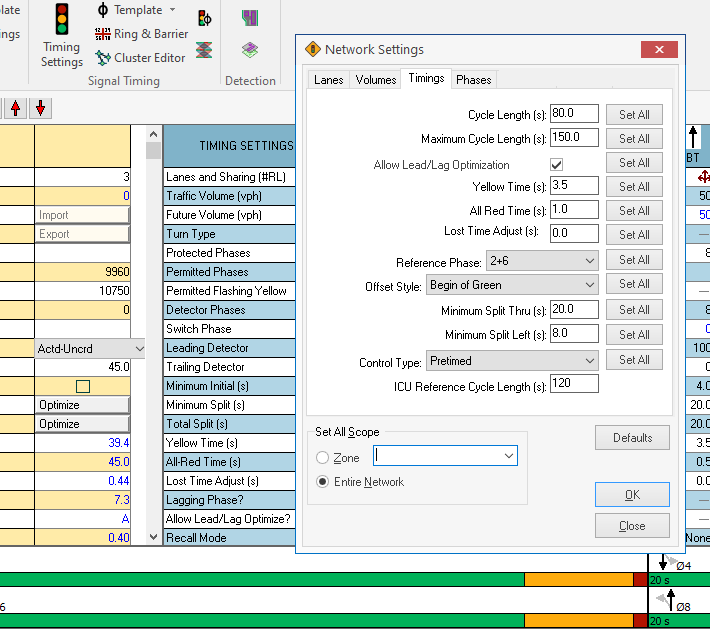Select the Zone scope radio button
Image resolution: width=710 pixels, height=629 pixels.
click(323, 458)
